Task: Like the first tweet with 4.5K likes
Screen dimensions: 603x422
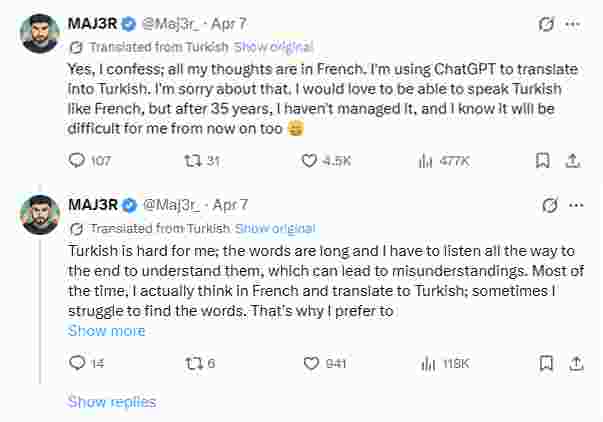Action: (x=309, y=160)
